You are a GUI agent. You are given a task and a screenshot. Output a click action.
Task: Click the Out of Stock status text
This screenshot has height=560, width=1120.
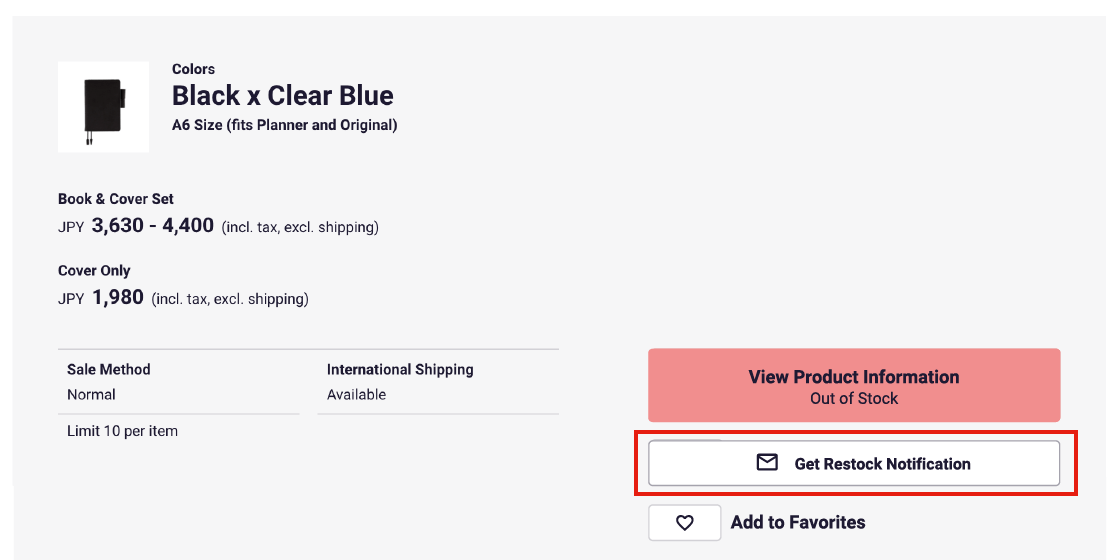pos(854,399)
